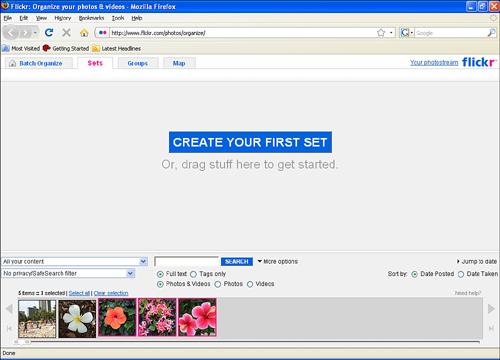Image resolution: width=500 pixels, height=360 pixels.
Task: Click the blue SEARCH button
Action: click(237, 261)
